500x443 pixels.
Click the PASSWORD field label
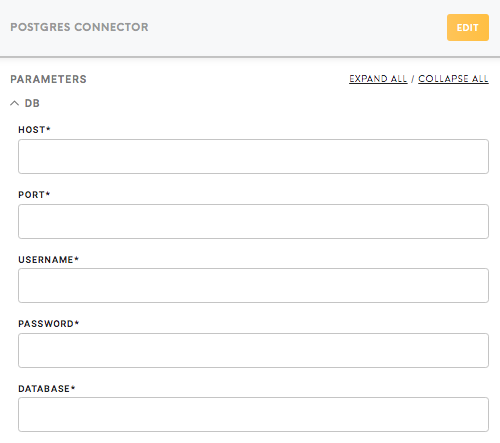point(46,324)
